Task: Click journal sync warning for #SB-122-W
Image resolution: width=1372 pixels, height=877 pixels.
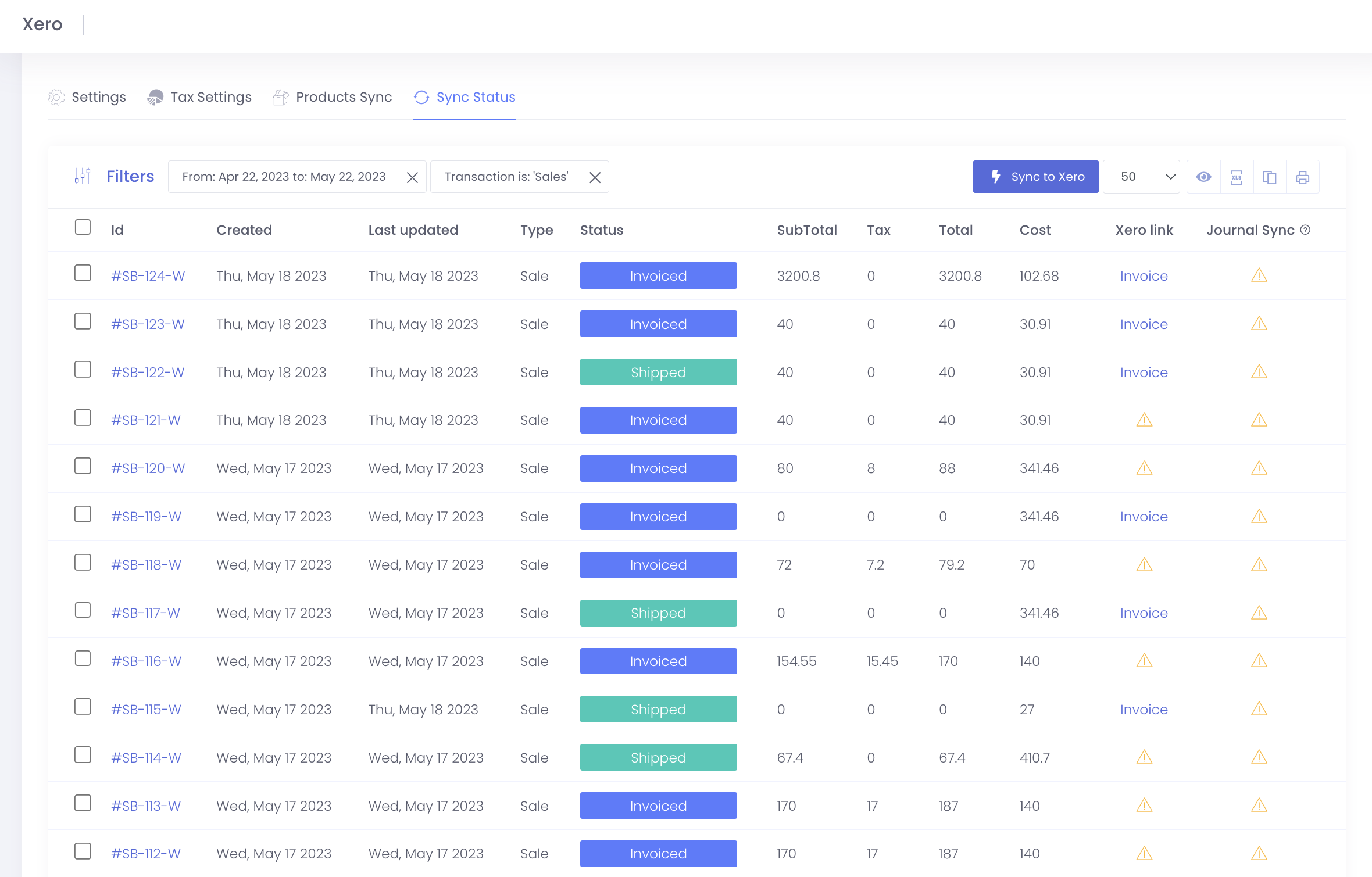Action: (x=1259, y=371)
